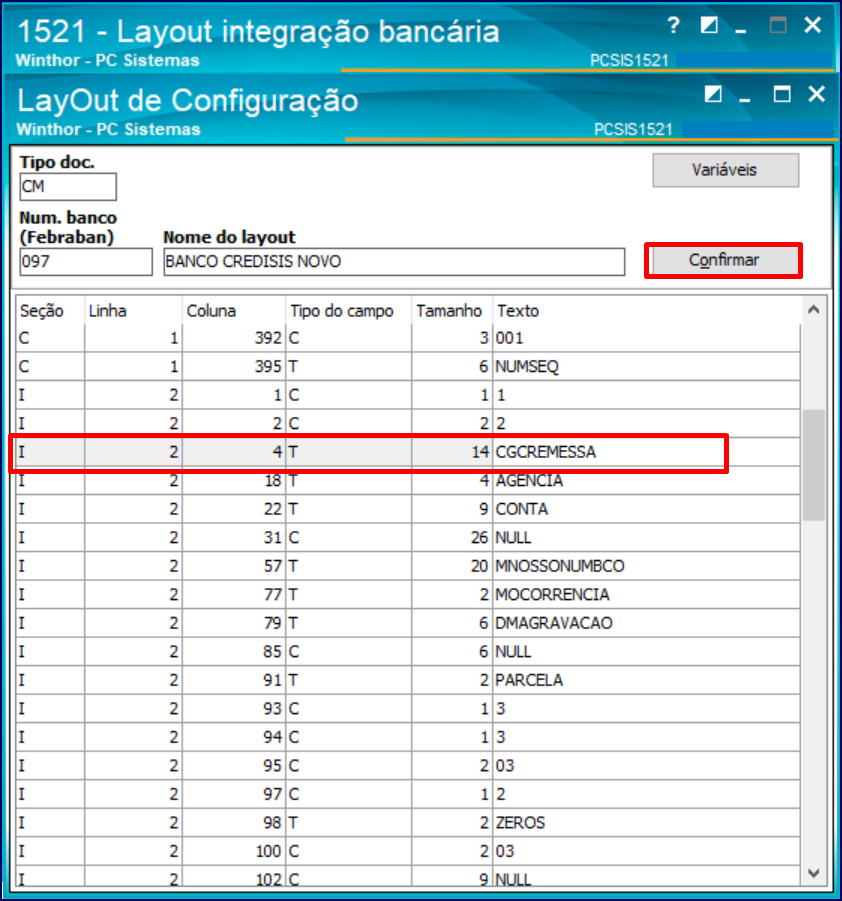Select the MOCORRENCIA row
Viewport: 842px width, 901px height.
click(408, 595)
